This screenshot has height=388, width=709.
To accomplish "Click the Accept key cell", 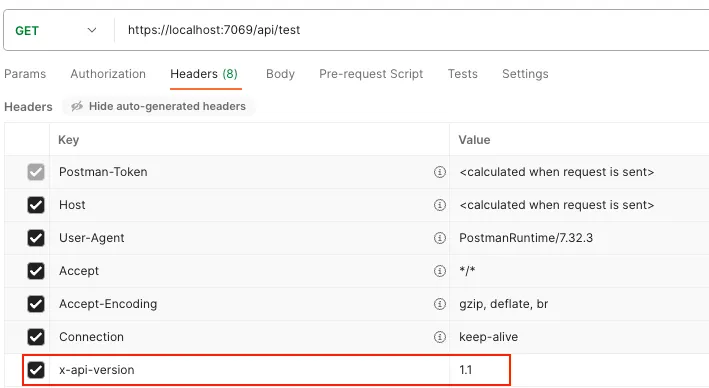I will tap(249, 271).
